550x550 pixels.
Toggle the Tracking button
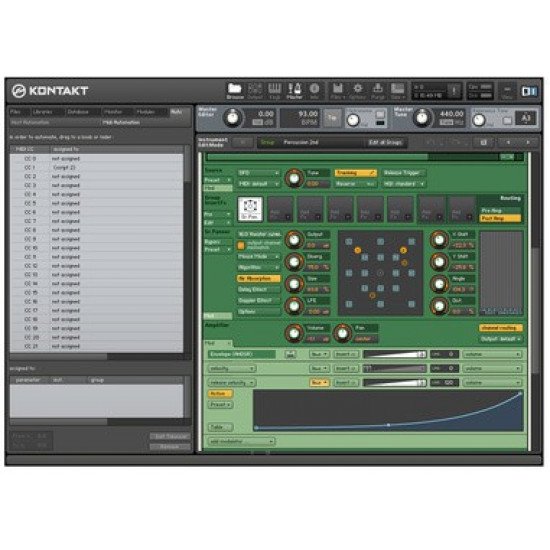click(x=356, y=173)
